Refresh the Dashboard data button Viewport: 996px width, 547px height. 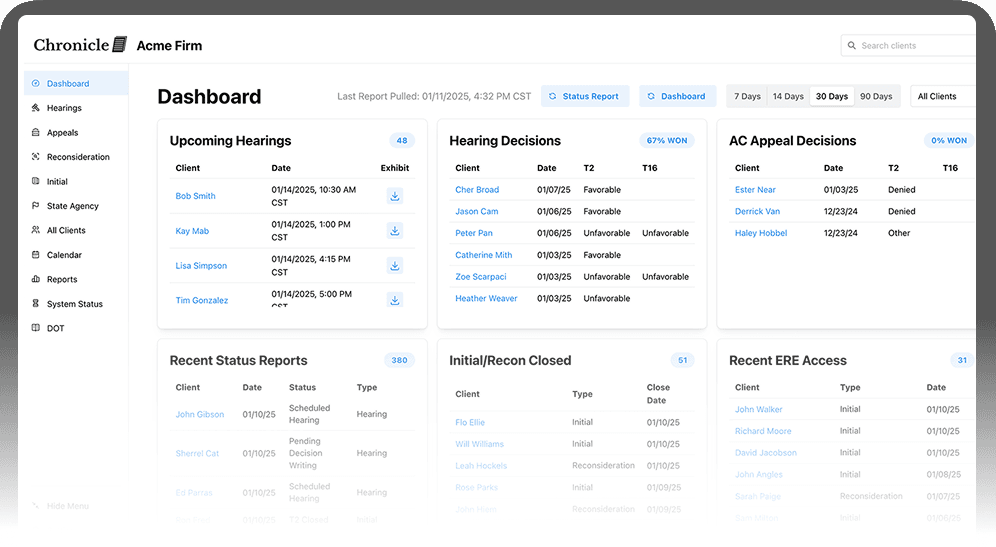pos(677,96)
